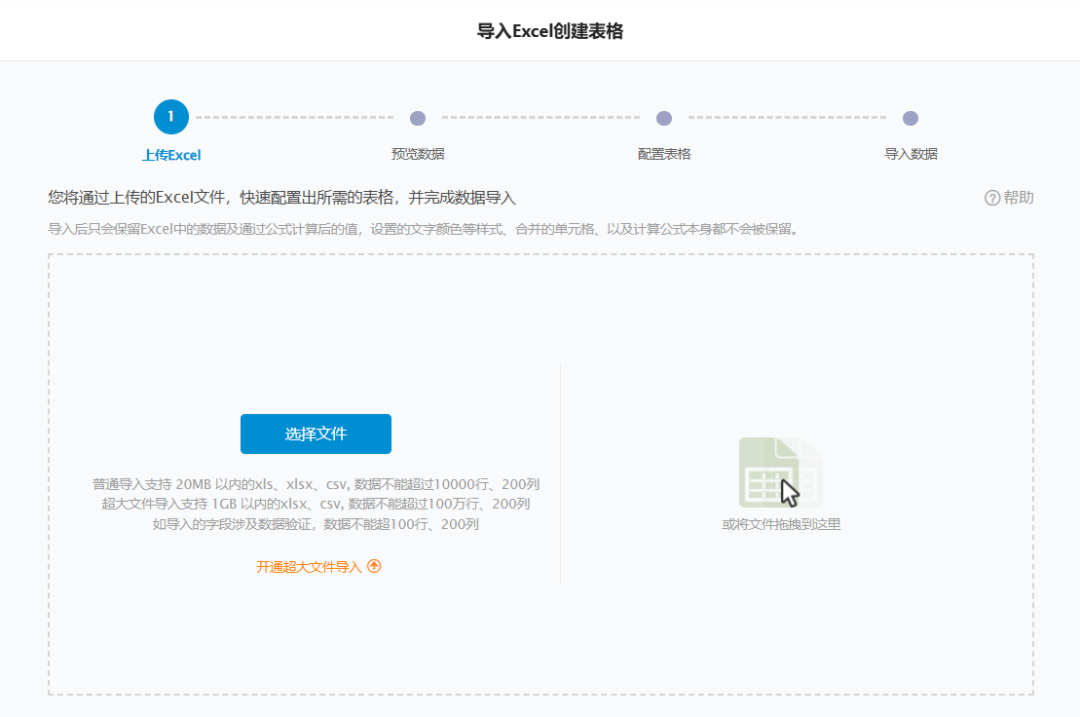The image size is (1080, 717).
Task: Click the circled up-arrow upgrade icon
Action: (x=374, y=566)
